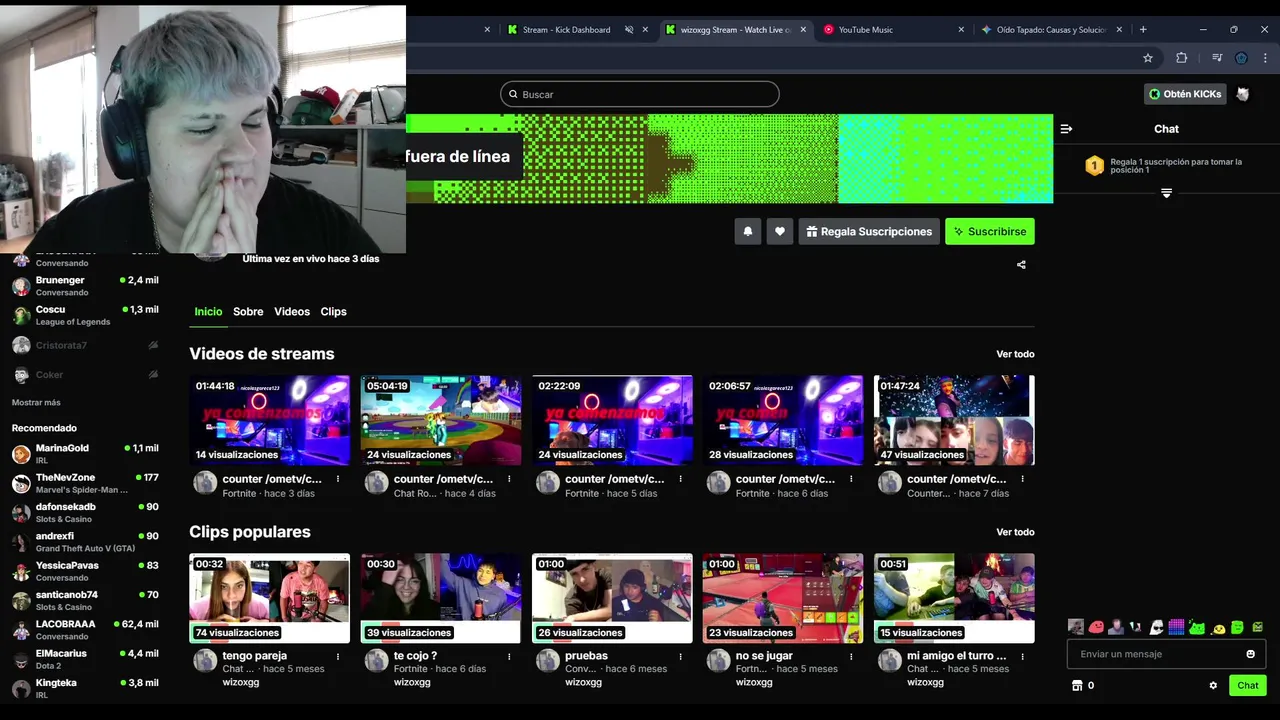Image resolution: width=1280 pixels, height=720 pixels.
Task: Close the YouTube Music tab
Action: coord(962,30)
